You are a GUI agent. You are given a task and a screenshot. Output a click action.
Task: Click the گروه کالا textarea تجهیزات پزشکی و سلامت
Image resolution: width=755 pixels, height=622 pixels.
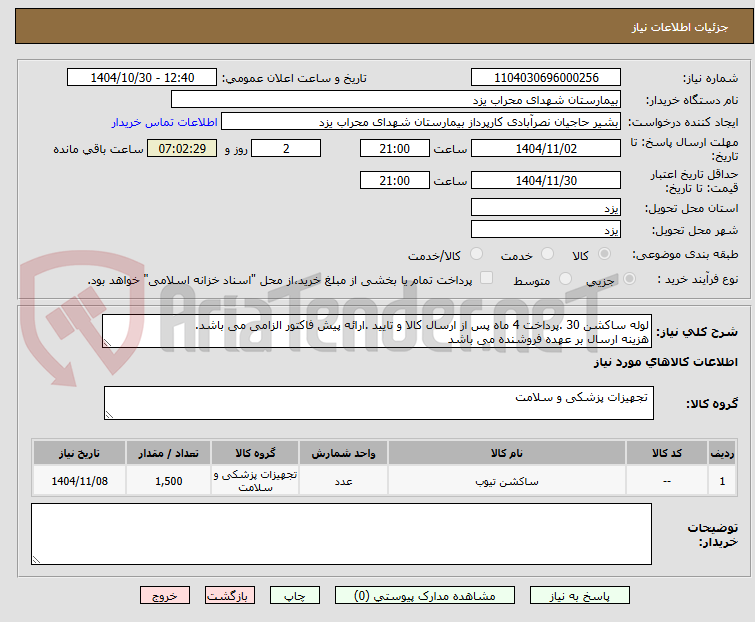pos(379,403)
